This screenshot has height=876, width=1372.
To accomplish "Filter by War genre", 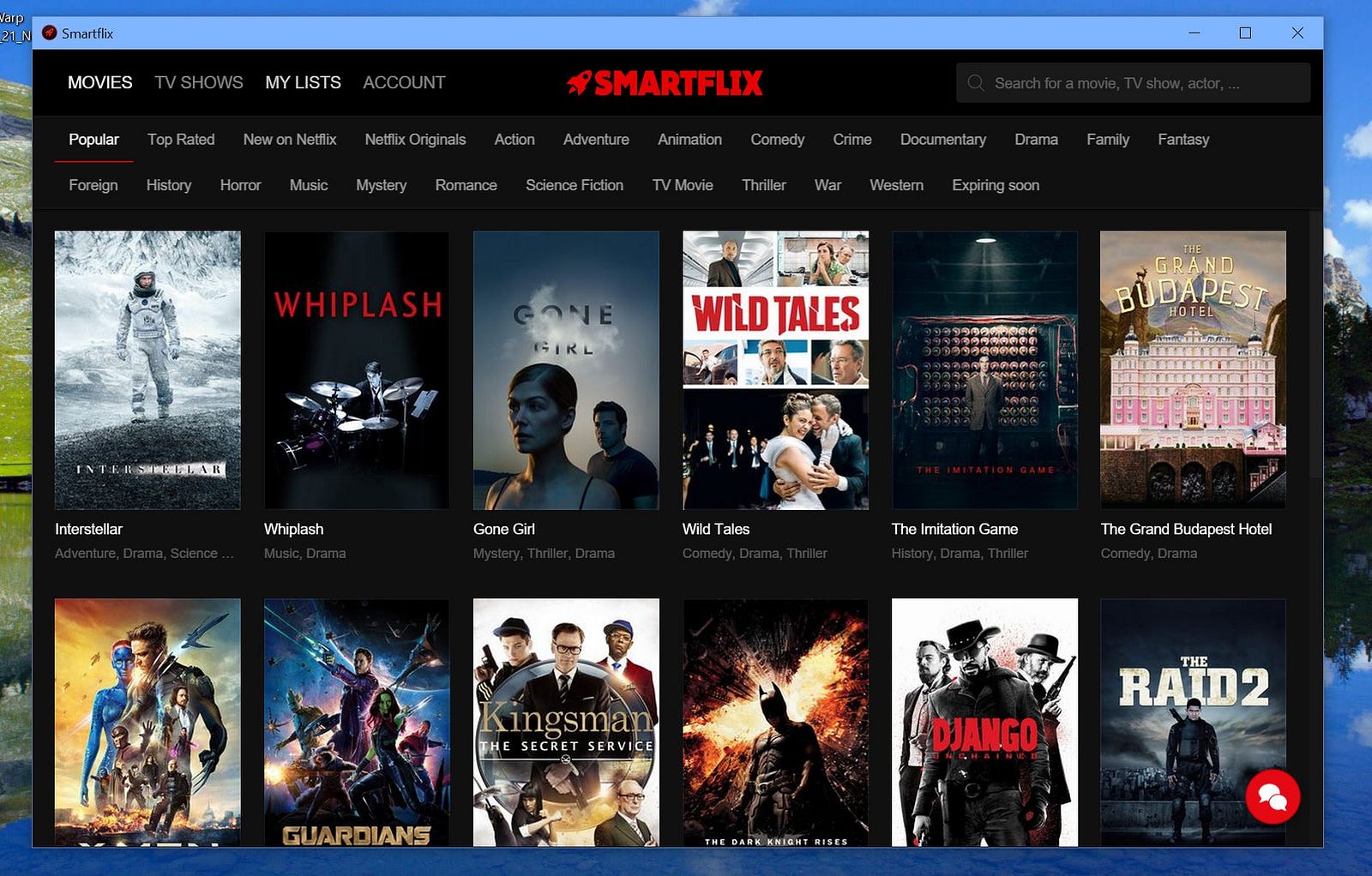I will pyautogui.click(x=827, y=185).
